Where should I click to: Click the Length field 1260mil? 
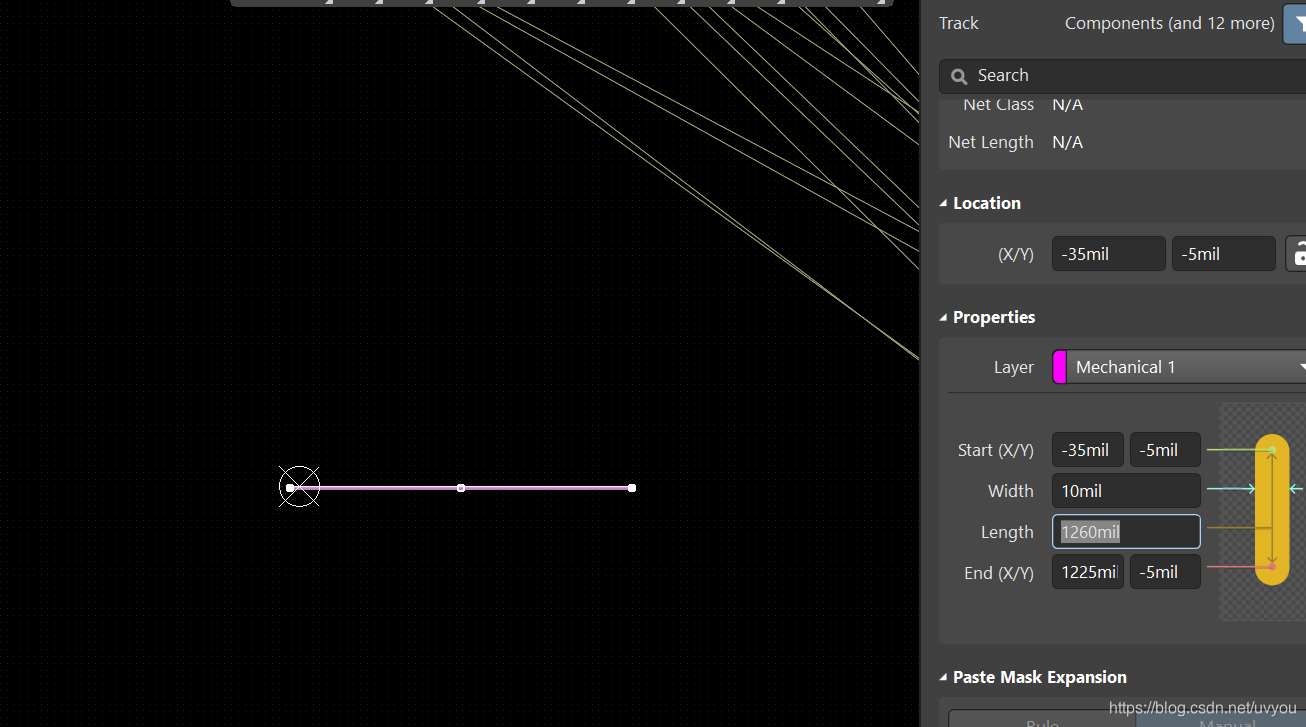pos(1126,532)
